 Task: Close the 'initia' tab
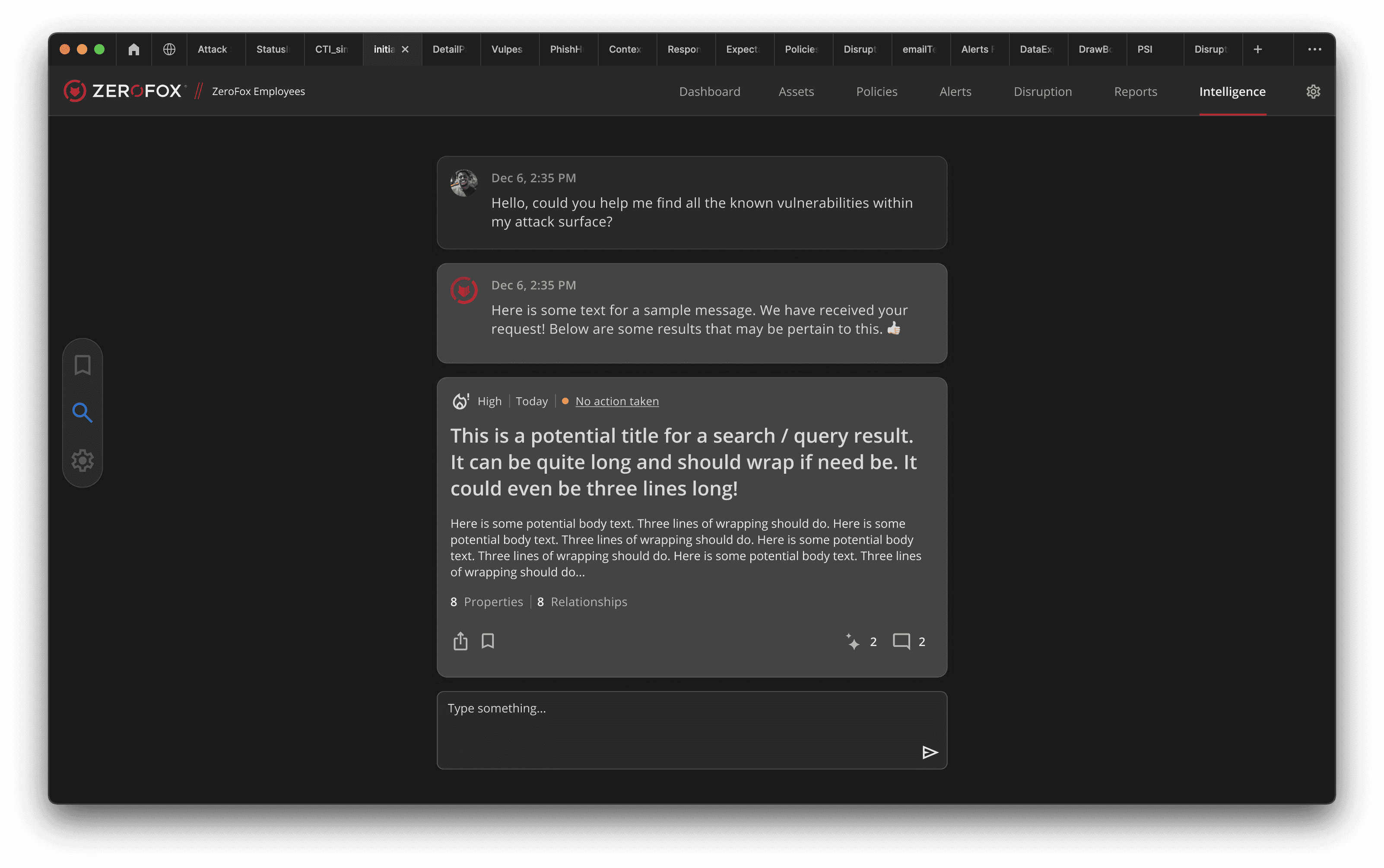[x=405, y=49]
